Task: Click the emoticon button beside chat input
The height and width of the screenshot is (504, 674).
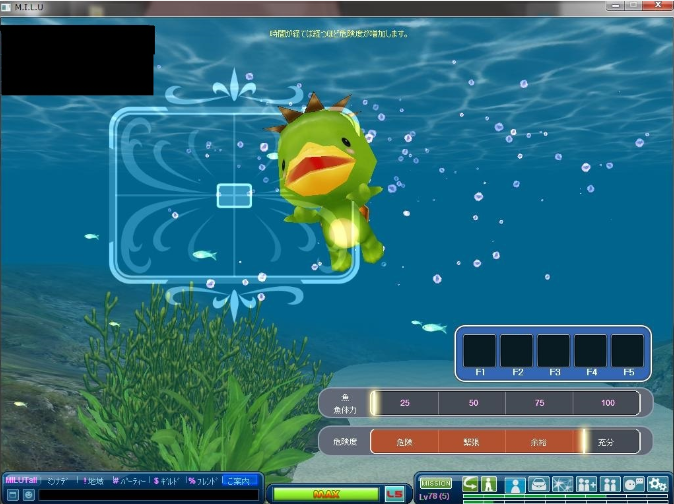Action: [28, 495]
